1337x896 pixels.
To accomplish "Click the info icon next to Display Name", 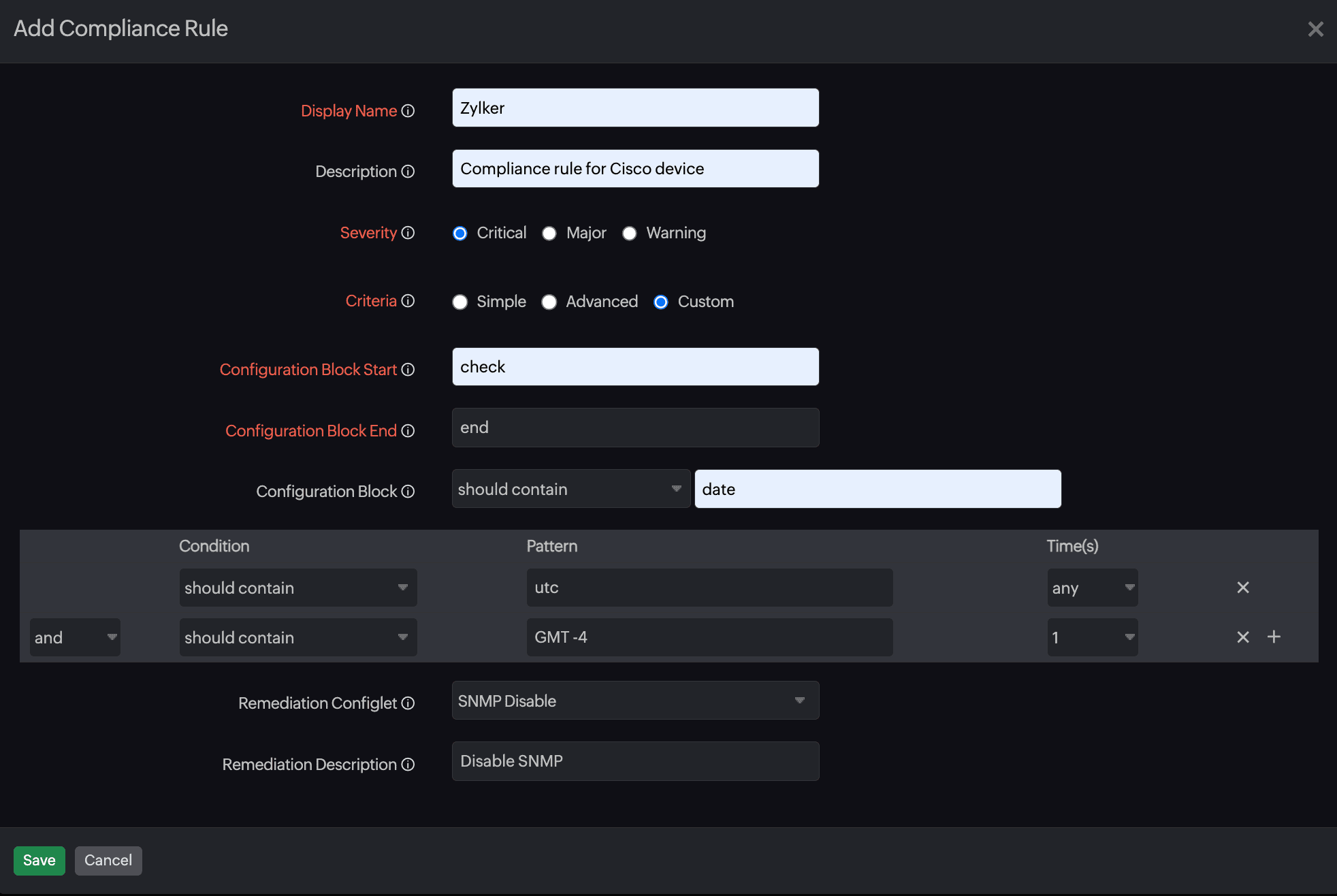I will [x=408, y=110].
